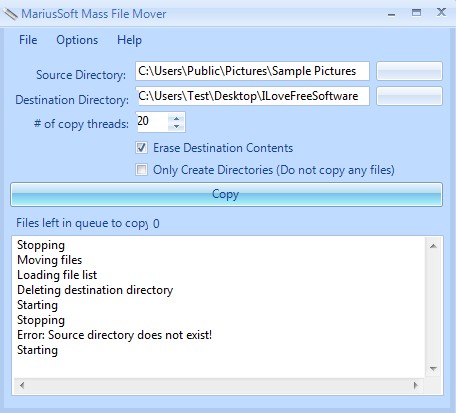This screenshot has height=413, width=456.
Task: Click browse button next to Destination Directory
Action: coord(409,96)
